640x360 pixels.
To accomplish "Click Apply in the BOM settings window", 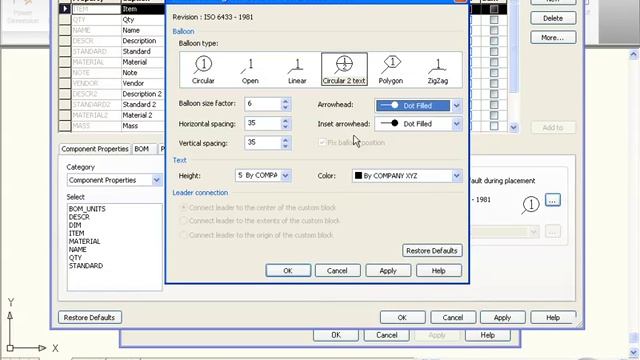I will coord(502,318).
